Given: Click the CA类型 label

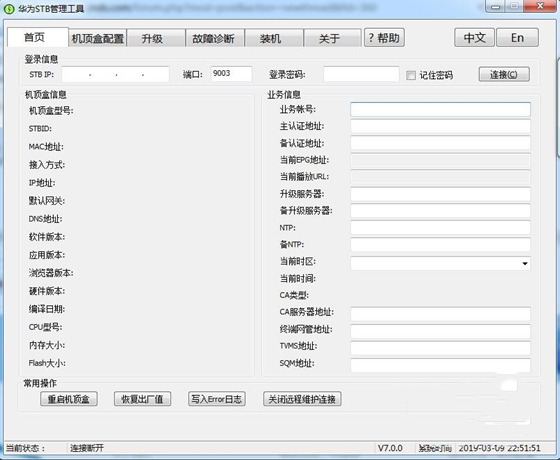Looking at the screenshot, I should click(x=294, y=295).
